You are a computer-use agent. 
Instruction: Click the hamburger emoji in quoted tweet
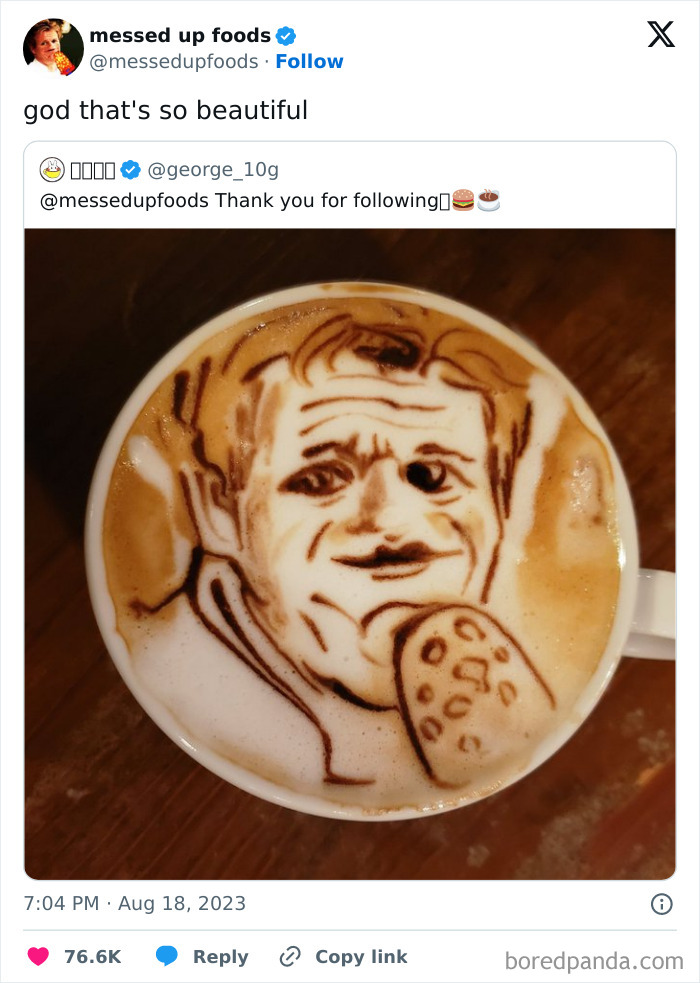pos(463,200)
